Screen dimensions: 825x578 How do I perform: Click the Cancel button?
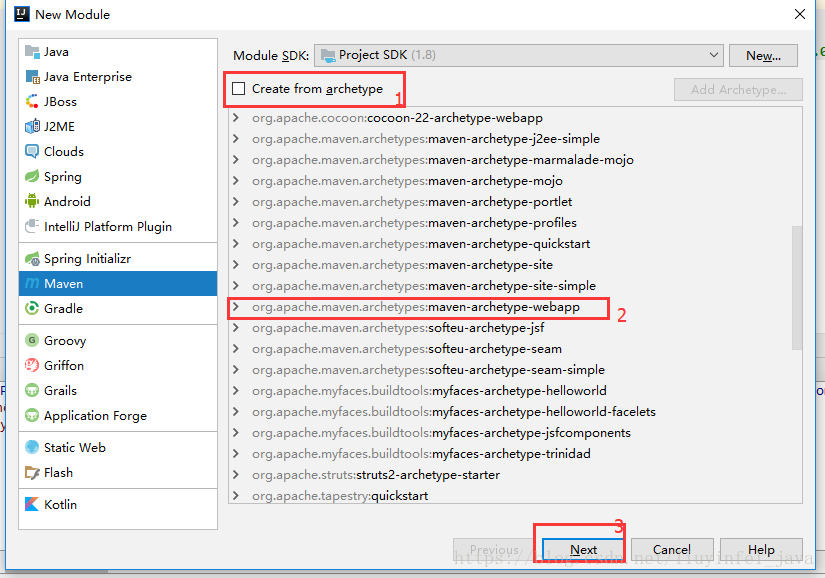tap(672, 550)
